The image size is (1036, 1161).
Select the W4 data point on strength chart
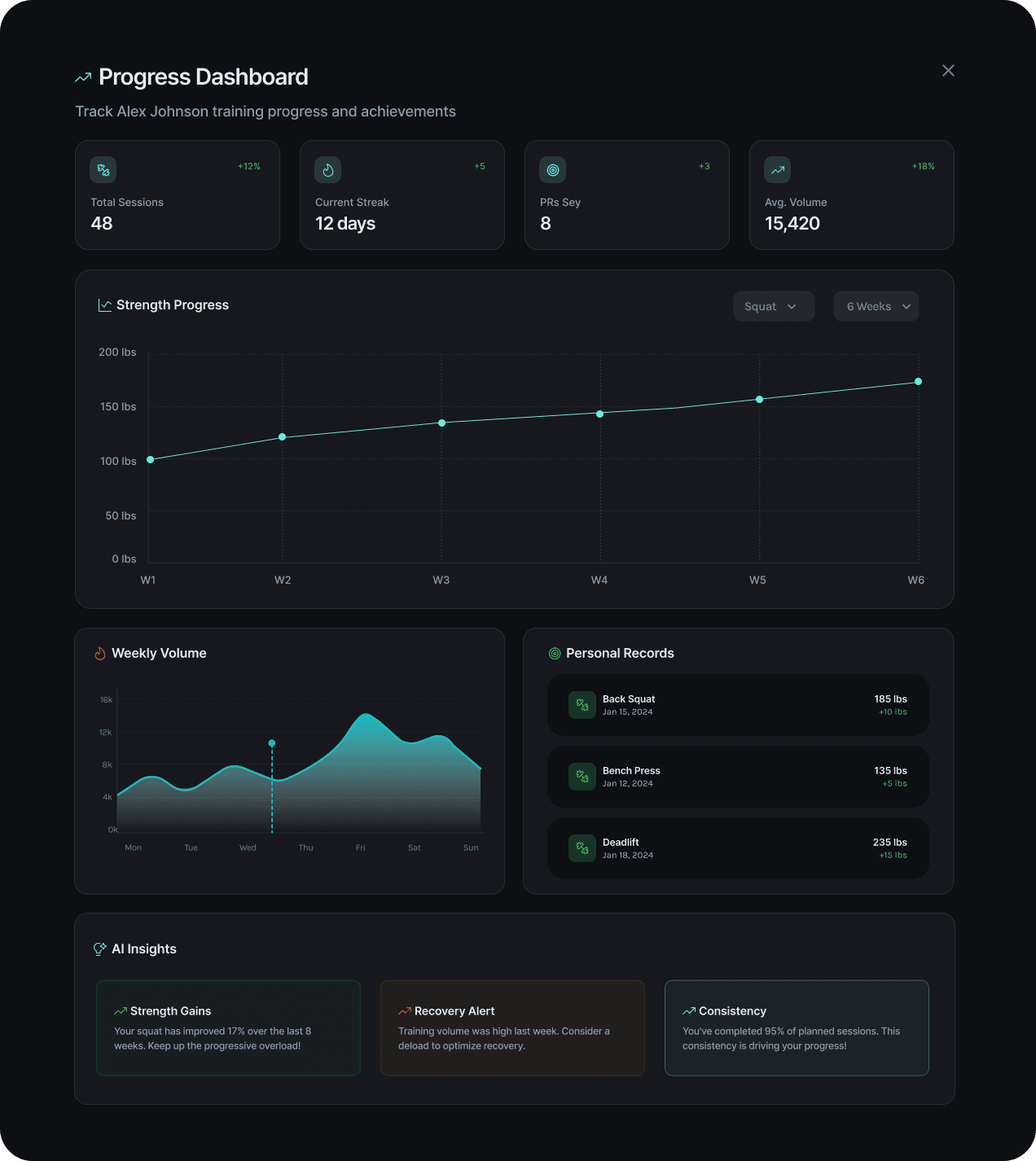(x=600, y=414)
